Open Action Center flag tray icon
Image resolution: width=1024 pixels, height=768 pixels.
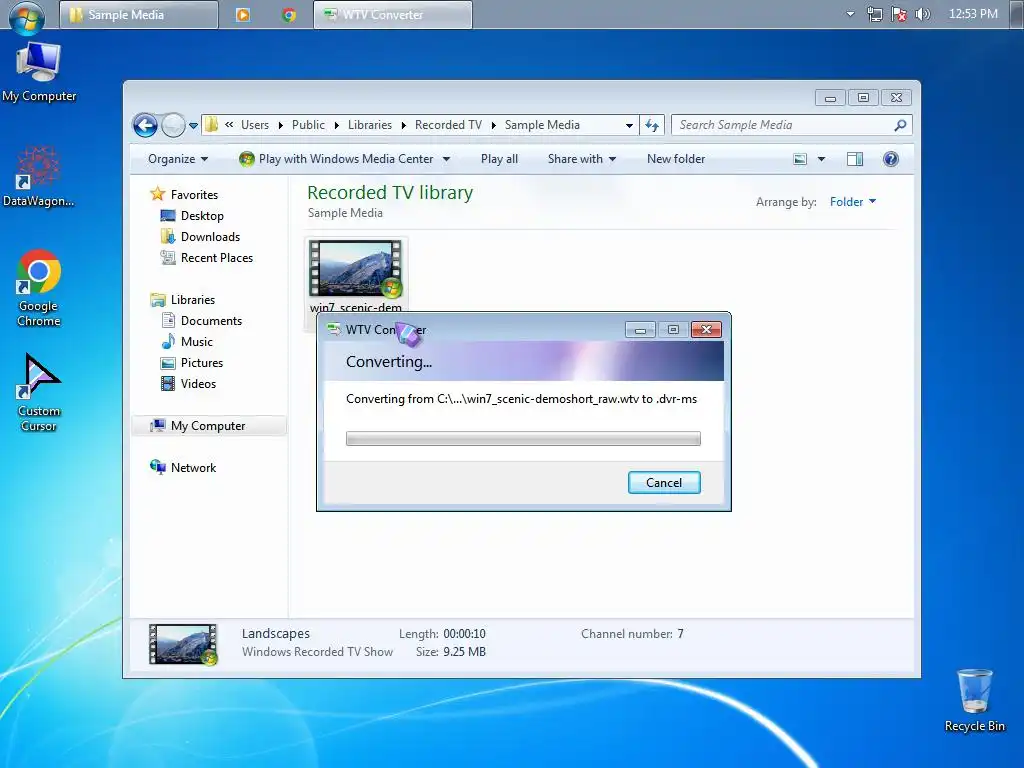click(x=899, y=14)
